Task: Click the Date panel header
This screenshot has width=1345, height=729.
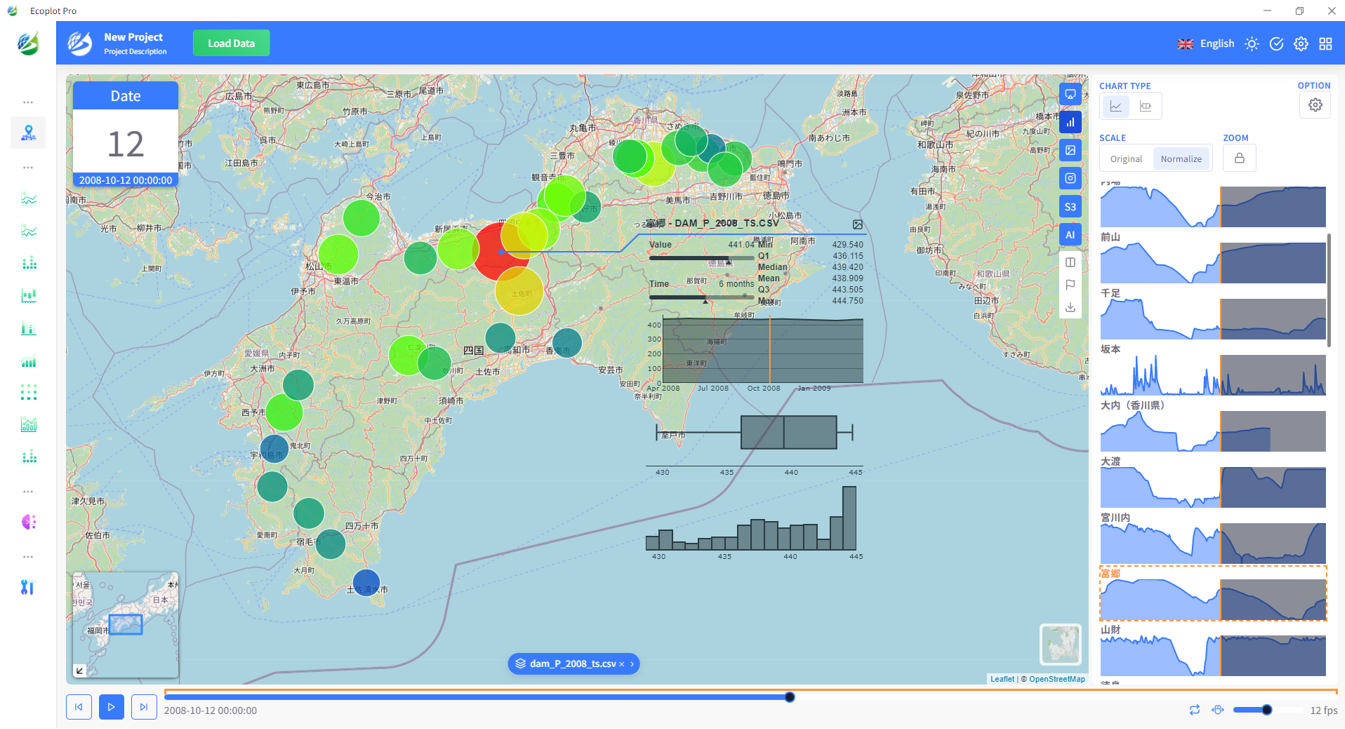Action: [x=125, y=96]
